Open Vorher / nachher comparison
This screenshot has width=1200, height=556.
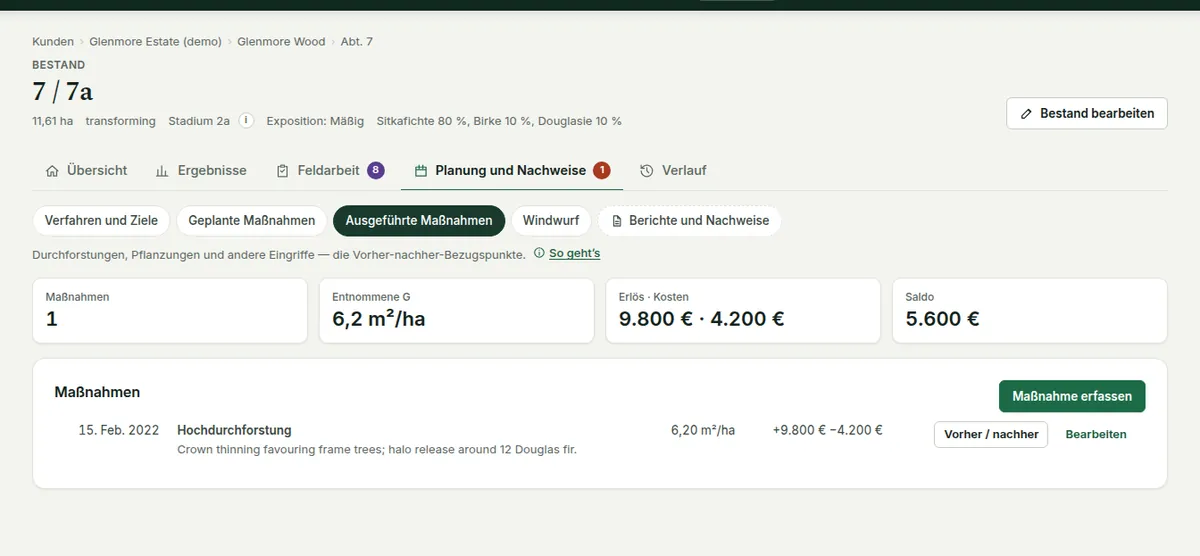click(x=991, y=434)
